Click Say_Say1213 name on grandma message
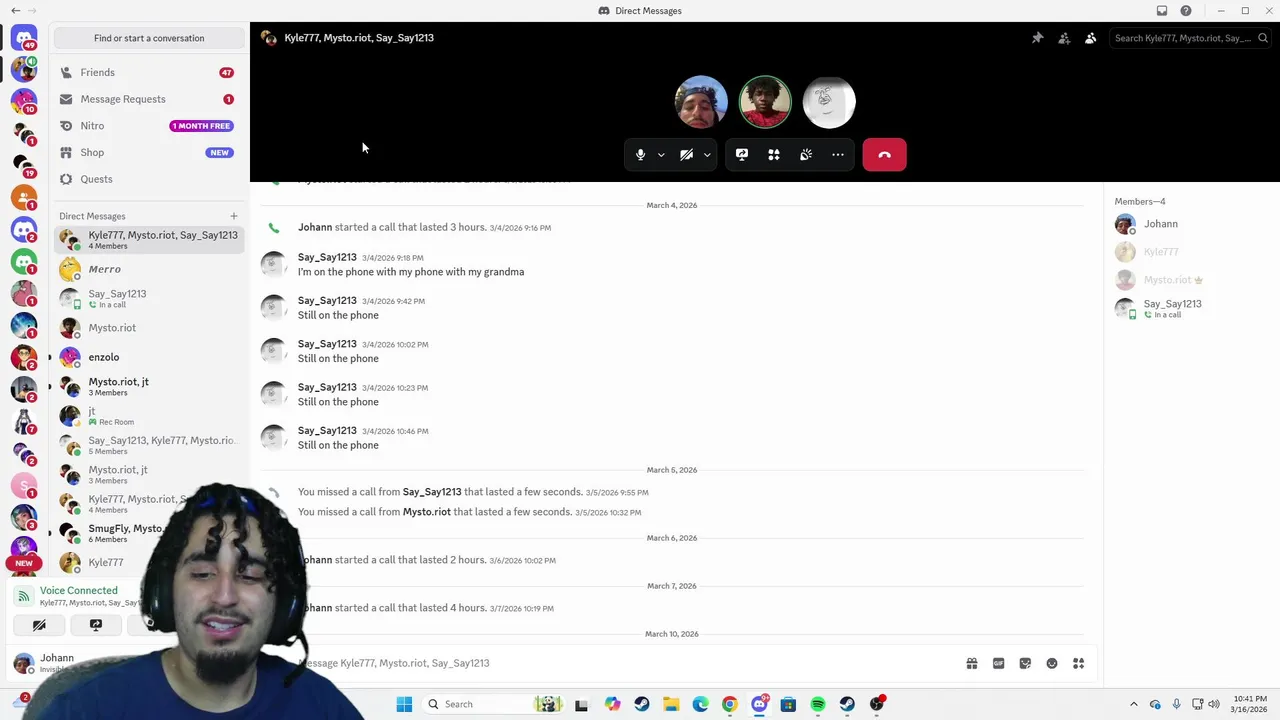Viewport: 1280px width, 720px height. tap(327, 257)
